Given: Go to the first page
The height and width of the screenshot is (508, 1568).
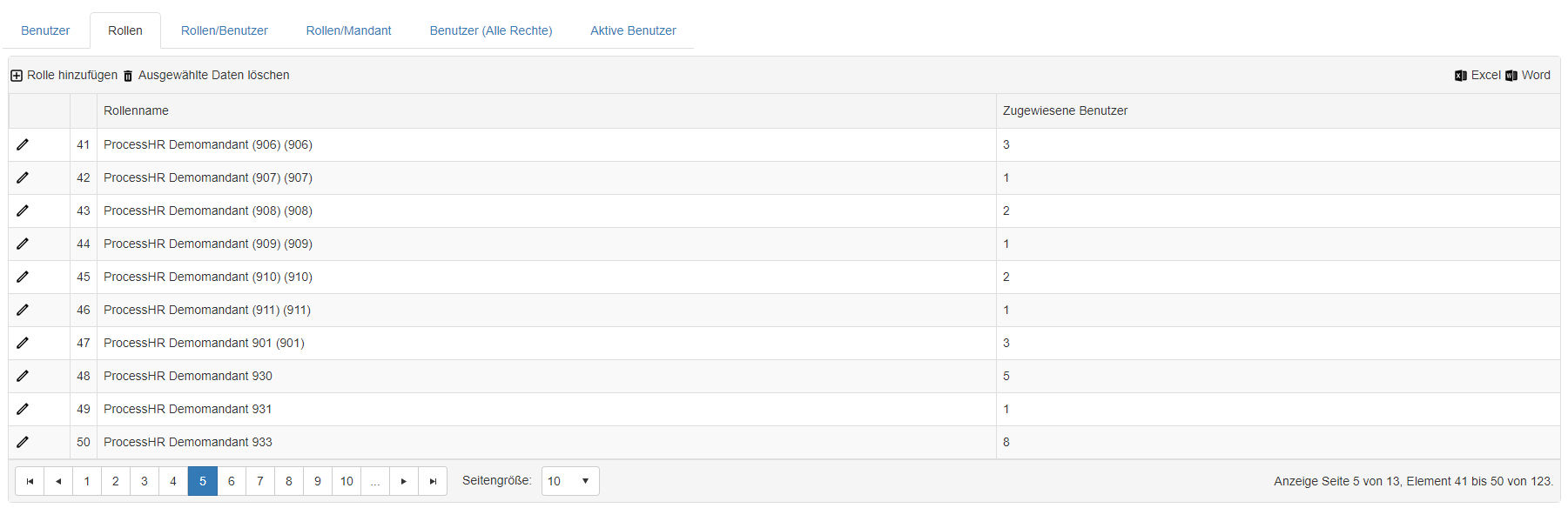Looking at the screenshot, I should click(30, 481).
